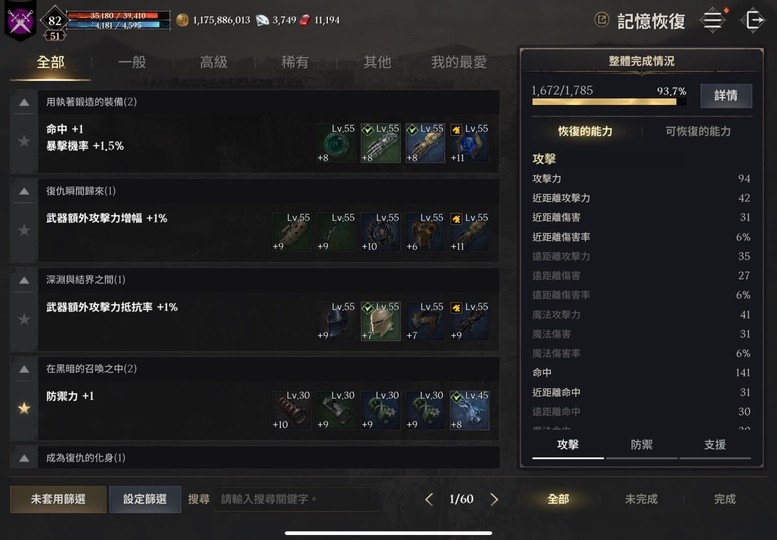Click the share icon beside 記憶恢復
Screen dimensions: 777x540
[x=602, y=20]
